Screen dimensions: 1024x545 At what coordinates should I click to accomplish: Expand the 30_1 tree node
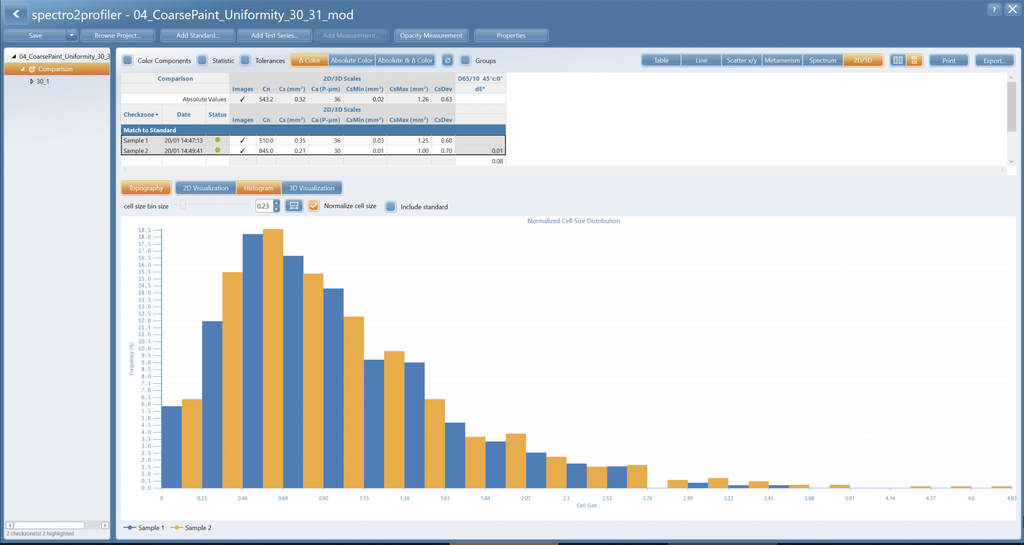(31, 82)
